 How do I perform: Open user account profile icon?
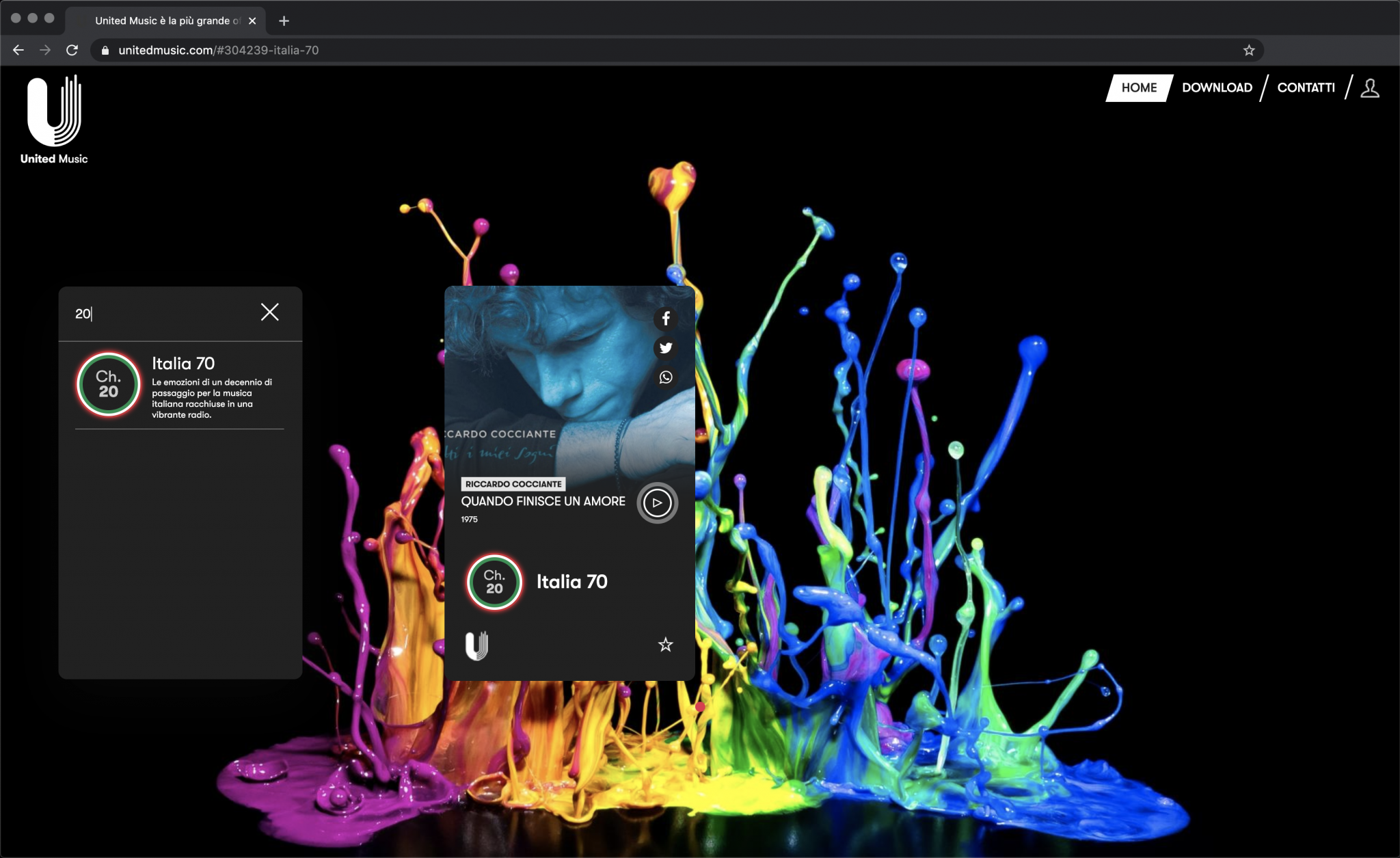[x=1369, y=88]
